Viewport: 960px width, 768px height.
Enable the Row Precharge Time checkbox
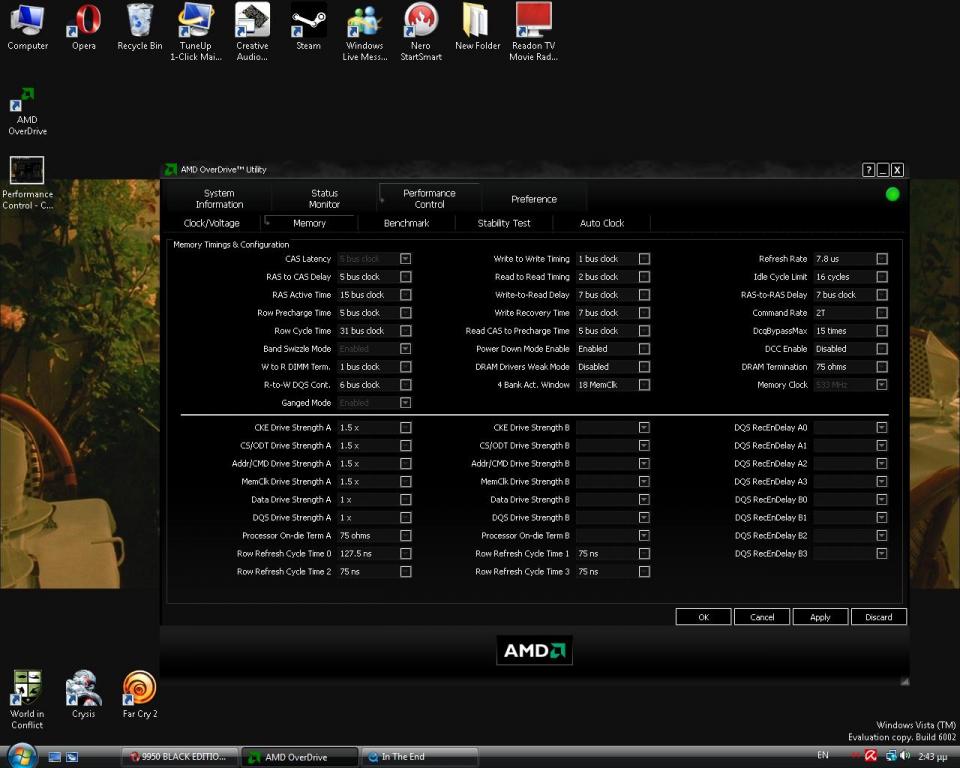click(405, 313)
